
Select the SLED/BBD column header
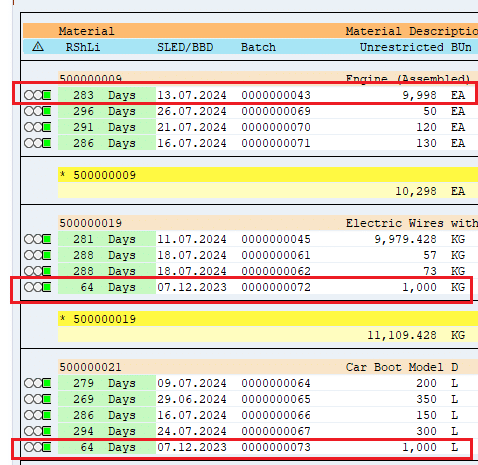point(185,47)
